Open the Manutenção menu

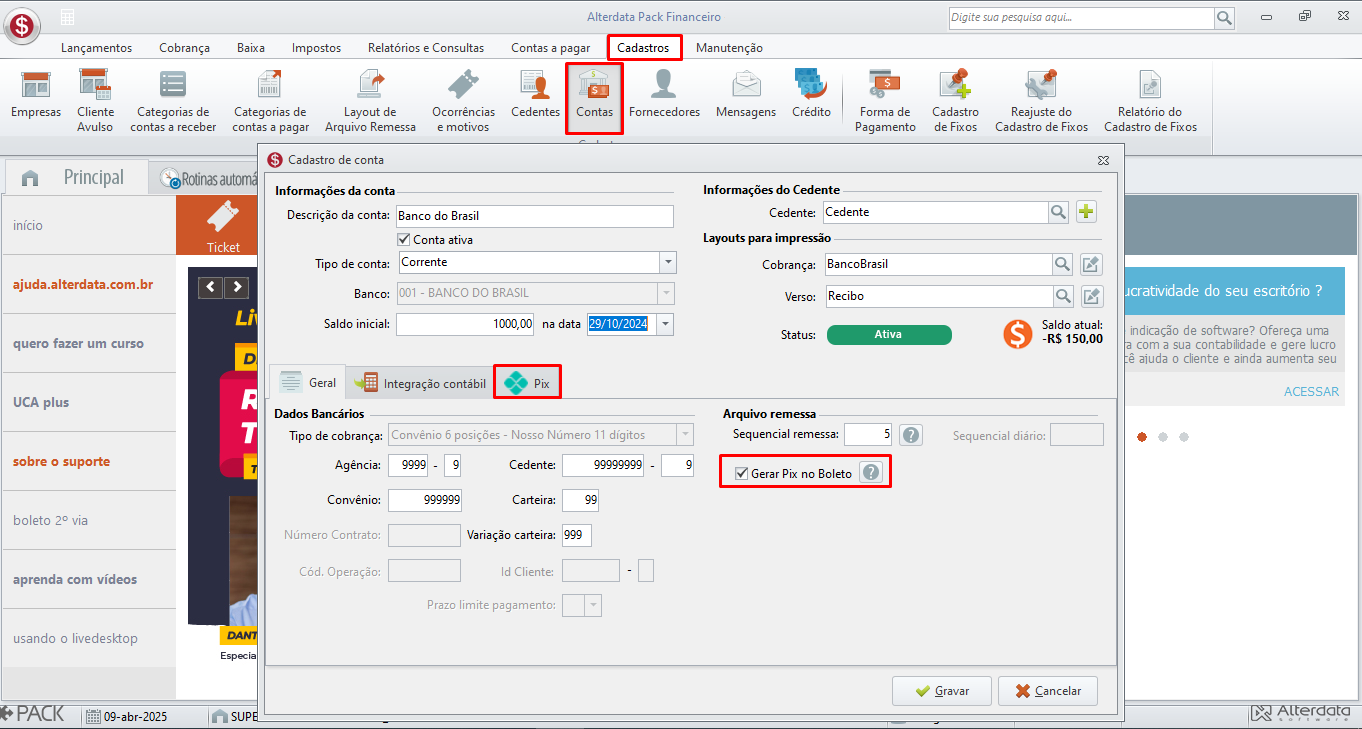tap(729, 48)
